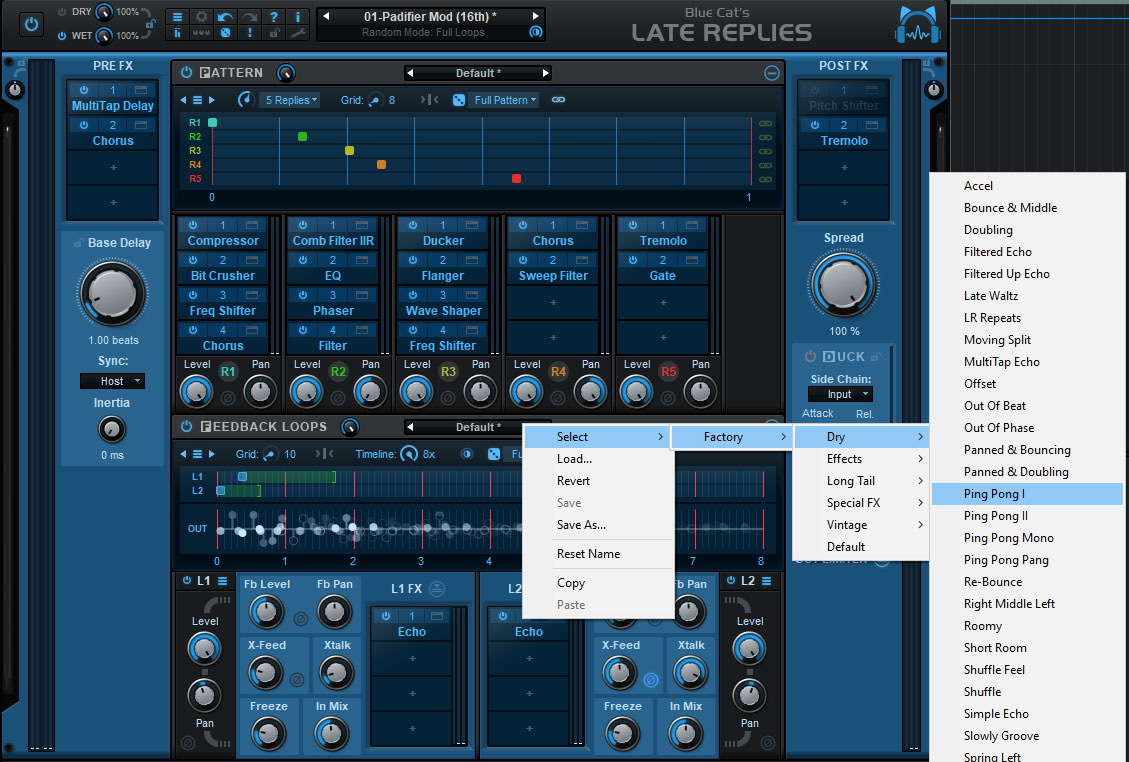
Task: Select Save As... in the context menu
Action: coord(581,525)
